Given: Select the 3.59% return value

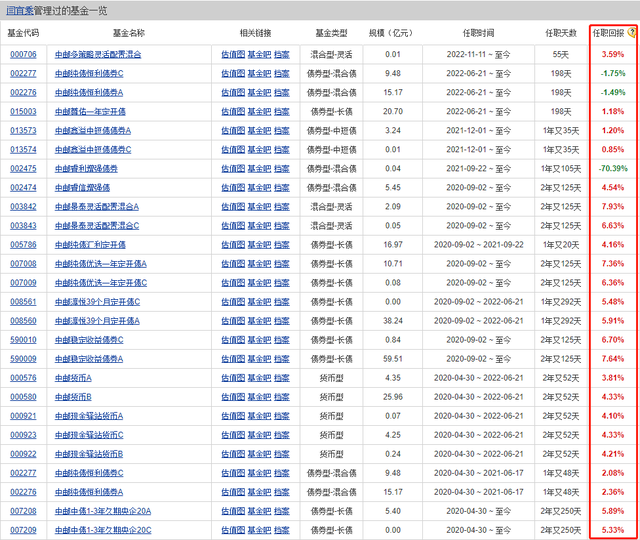Looking at the screenshot, I should click(x=613, y=54).
